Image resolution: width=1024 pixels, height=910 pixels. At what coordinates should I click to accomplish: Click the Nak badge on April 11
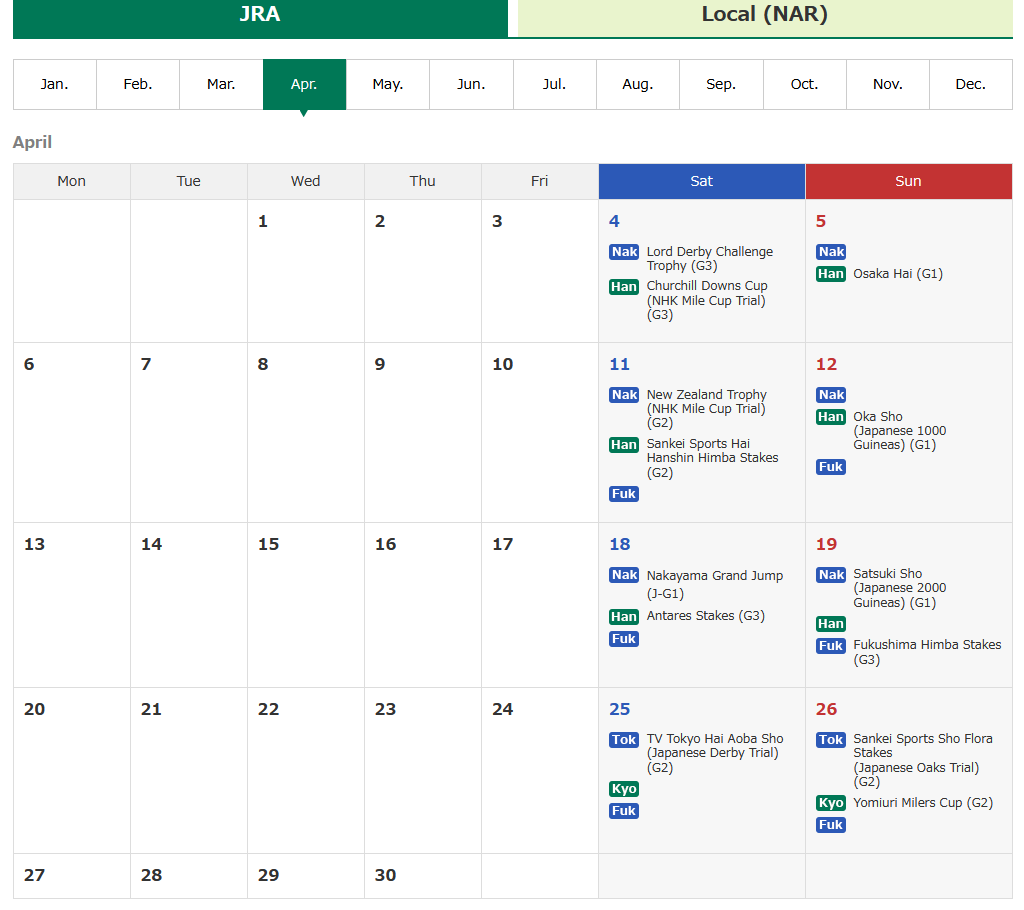click(624, 395)
